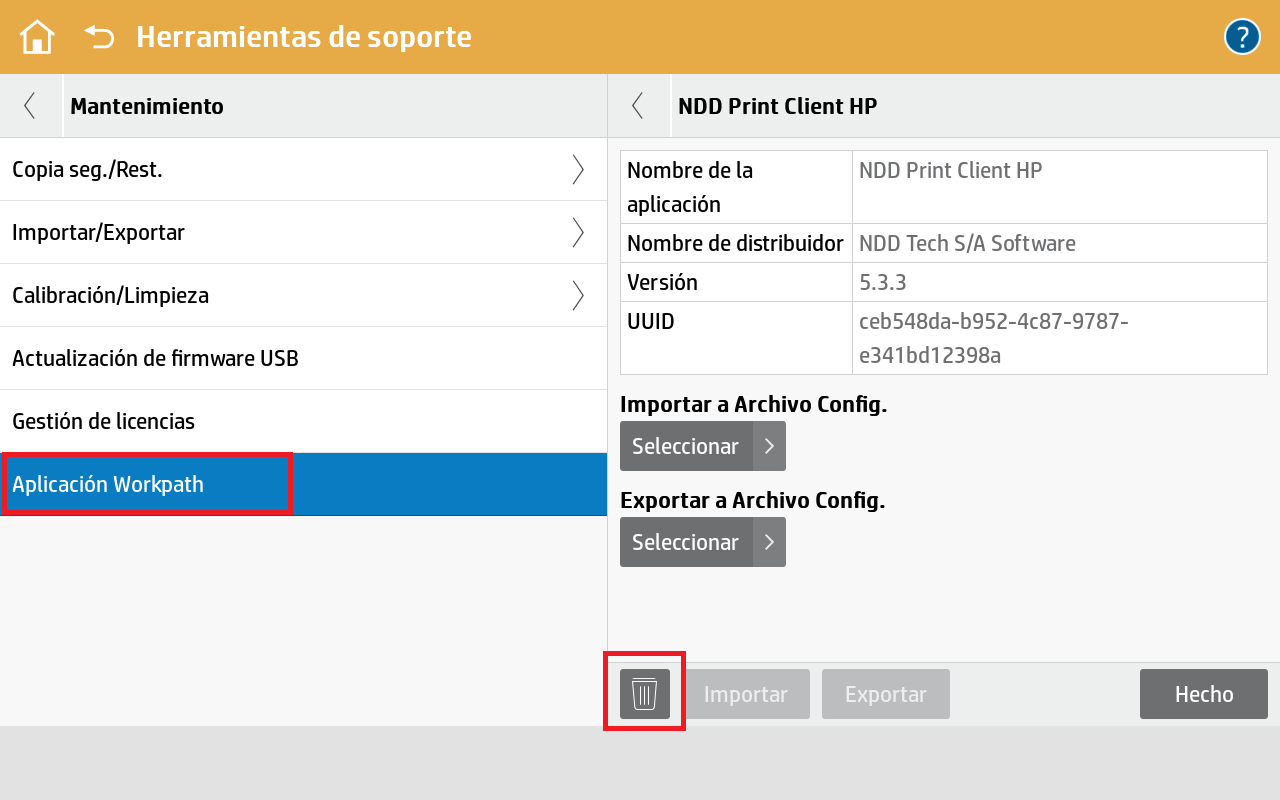Tap the Hecho button

(1204, 694)
